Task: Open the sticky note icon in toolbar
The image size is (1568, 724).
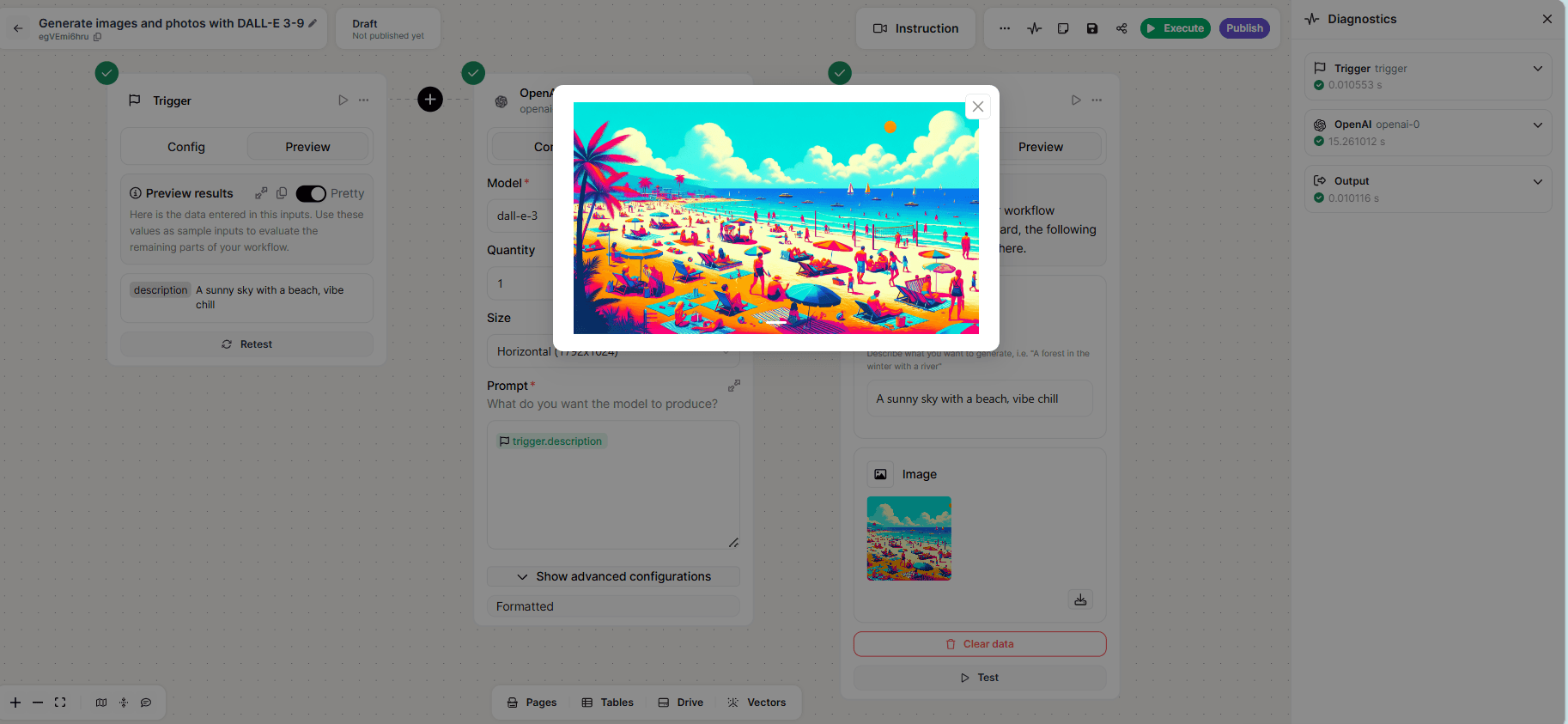Action: (x=1063, y=28)
